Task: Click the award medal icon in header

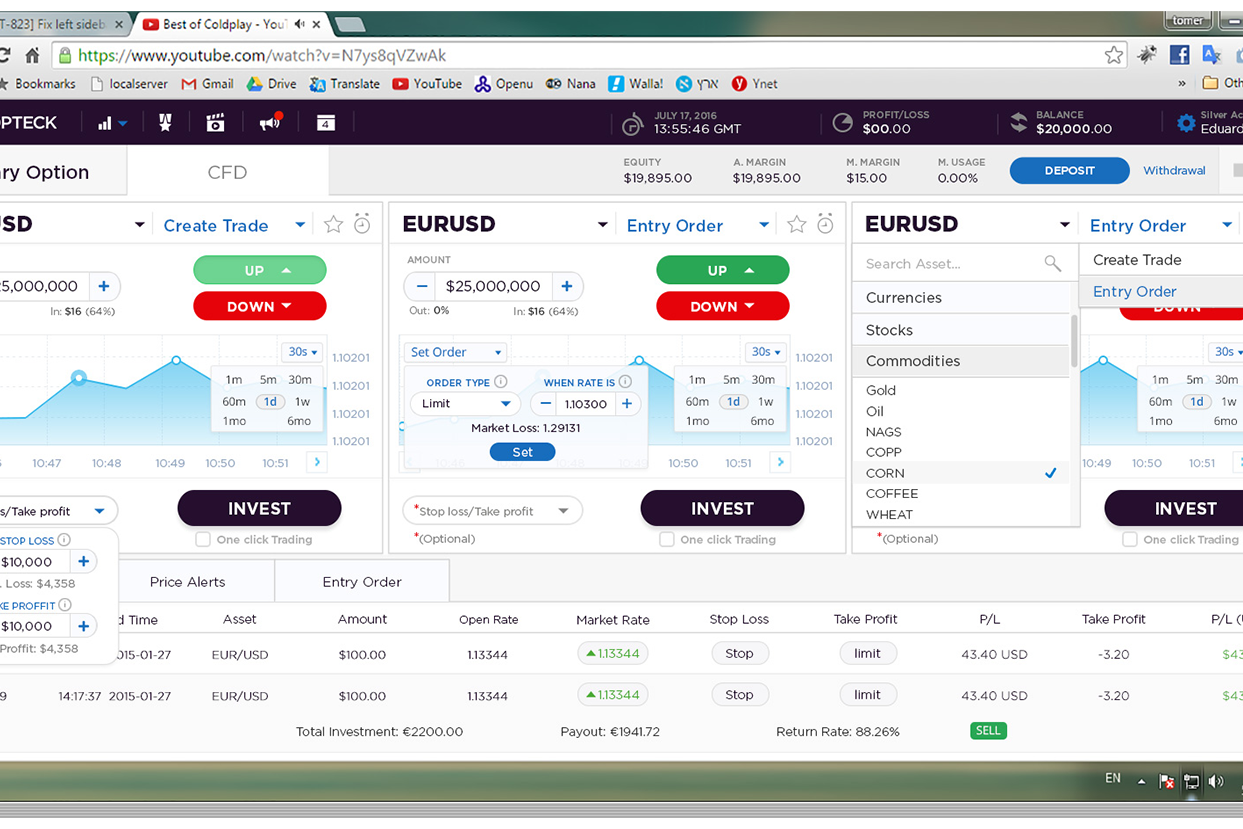Action: point(165,122)
